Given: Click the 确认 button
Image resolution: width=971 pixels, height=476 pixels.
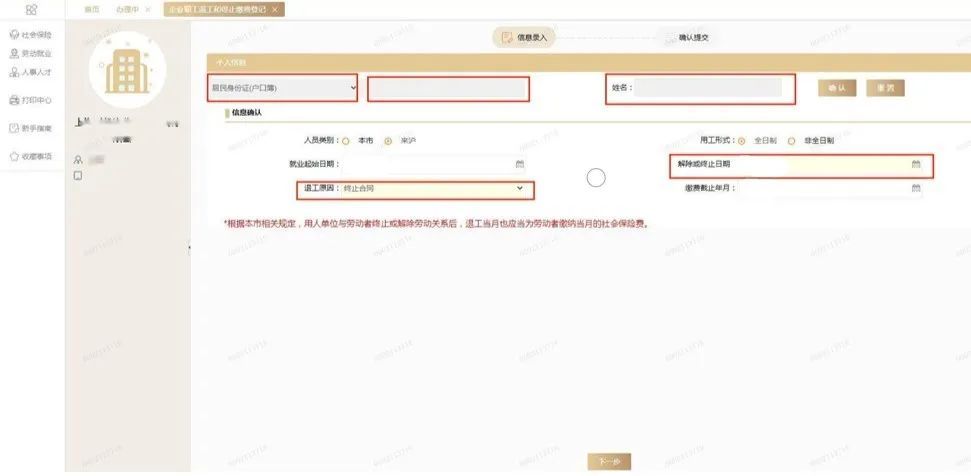Looking at the screenshot, I should [x=837, y=88].
